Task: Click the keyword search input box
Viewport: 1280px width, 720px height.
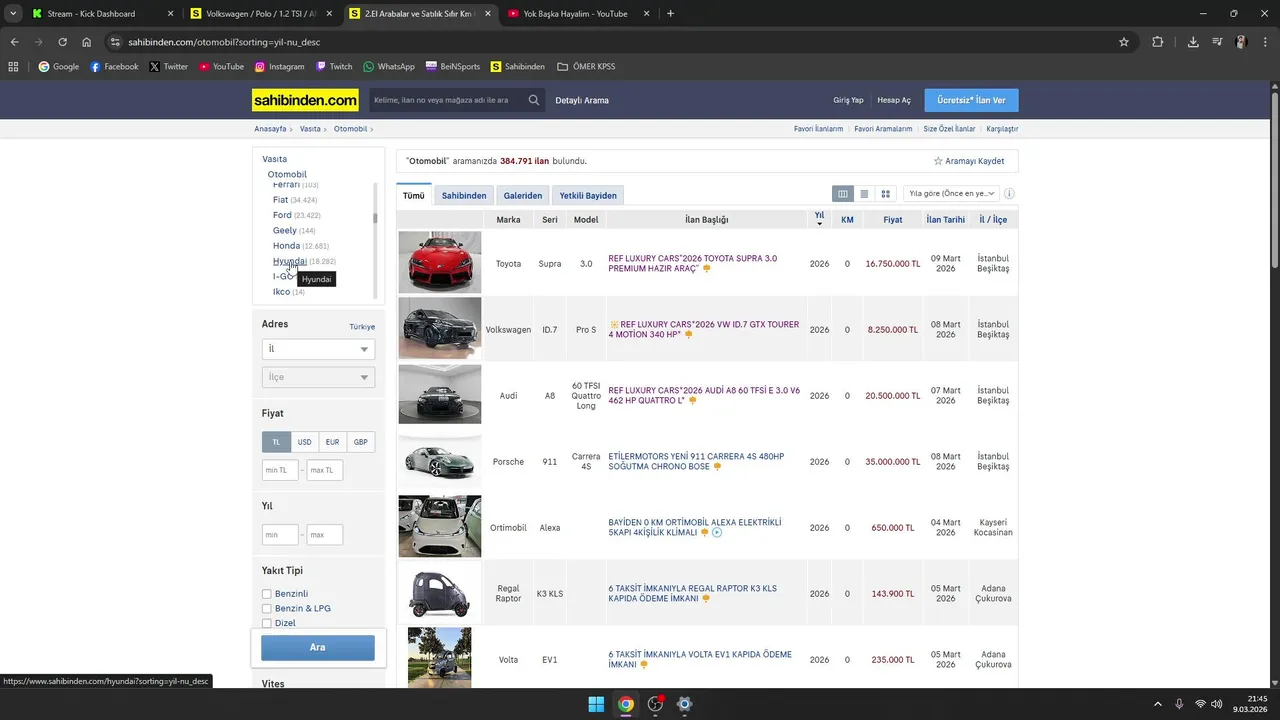Action: [x=448, y=100]
